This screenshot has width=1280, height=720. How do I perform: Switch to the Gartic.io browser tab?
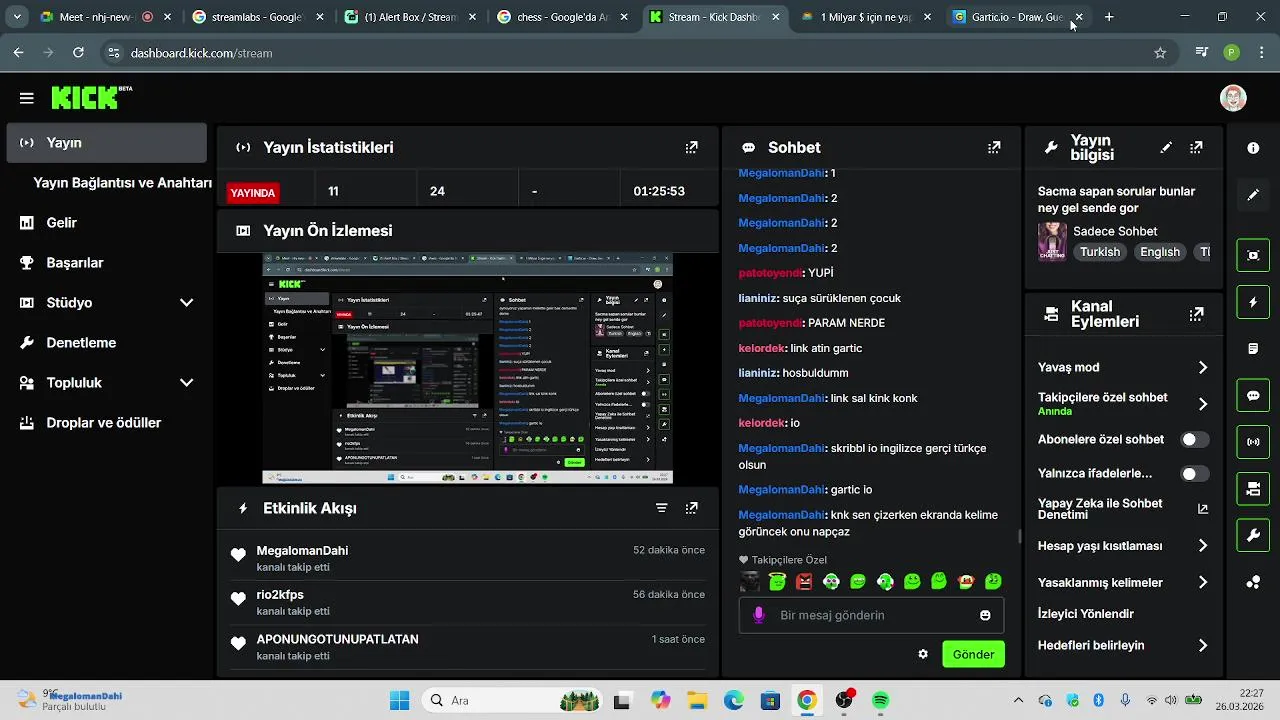[1017, 17]
